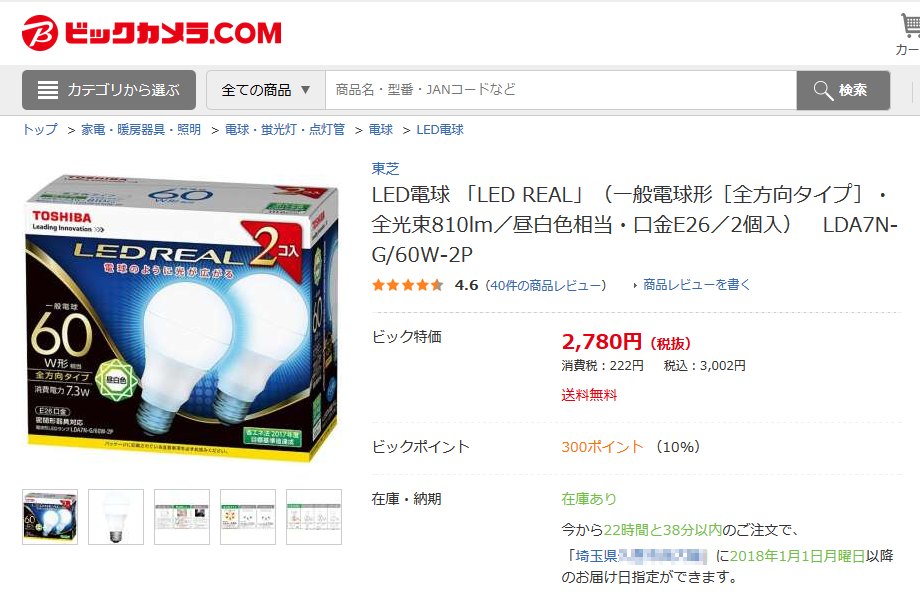Focus the product name search field
Viewport: 920px width, 605px height.
(561, 90)
